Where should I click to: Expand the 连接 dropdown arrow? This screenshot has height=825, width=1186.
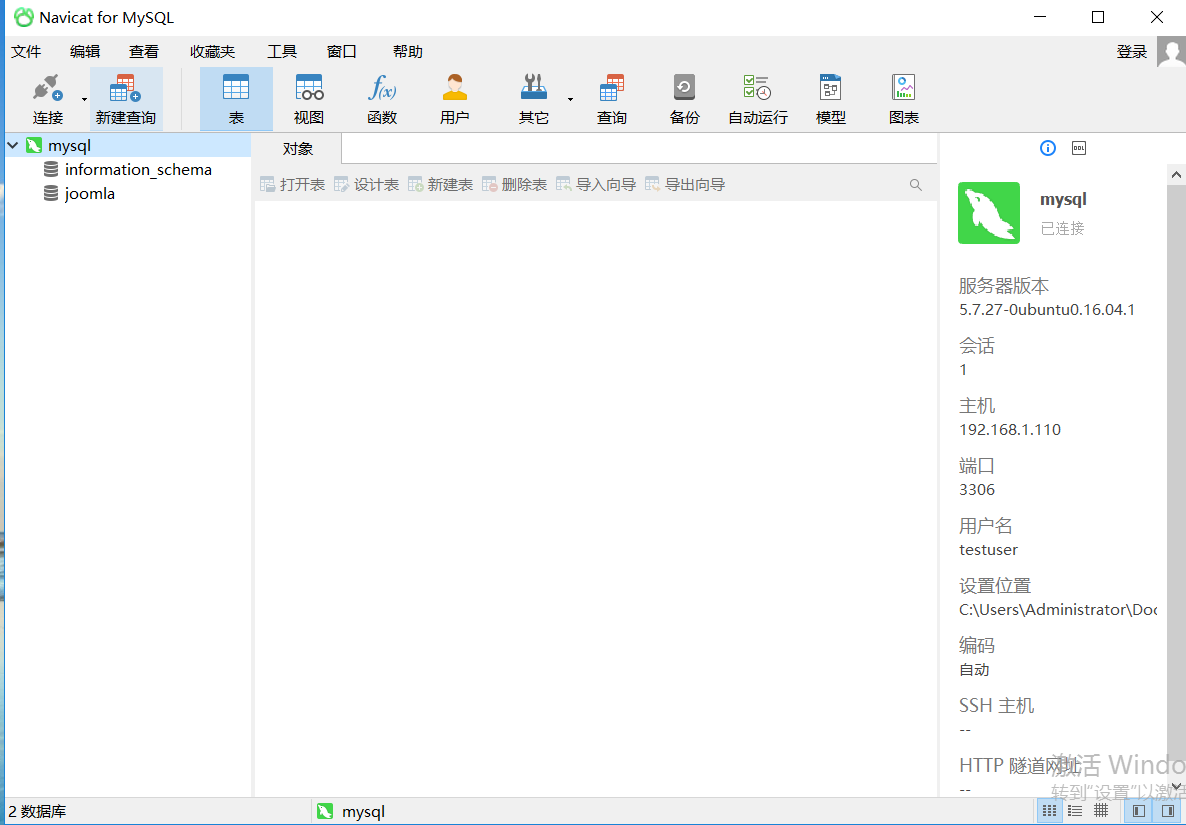[84, 99]
